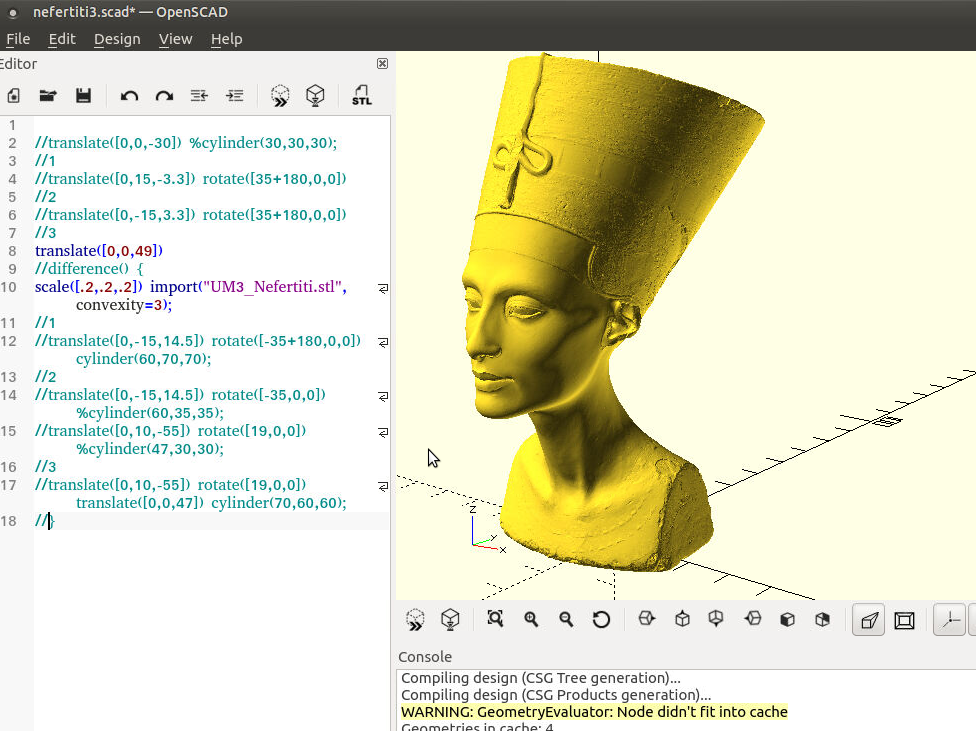
Task: Click the View All icon
Action: click(x=495, y=619)
